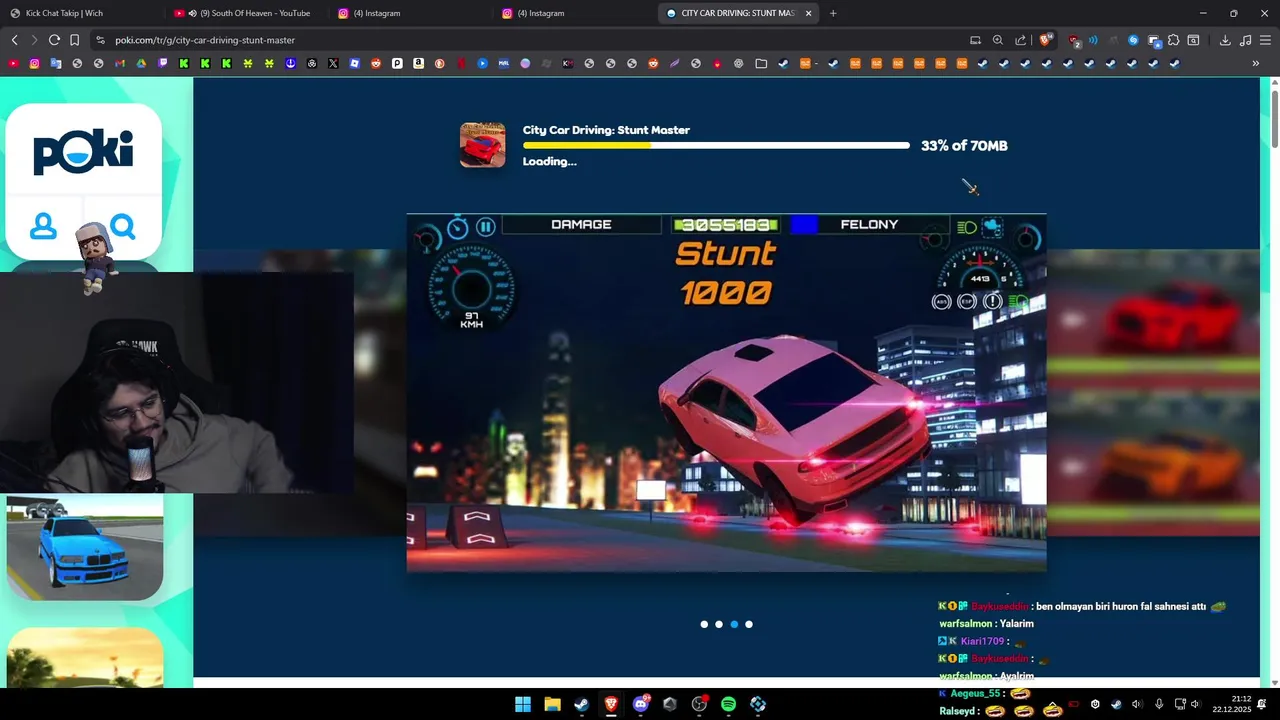Open the notifications bell icon
Viewport: 1280px width, 720px height.
point(1262,704)
